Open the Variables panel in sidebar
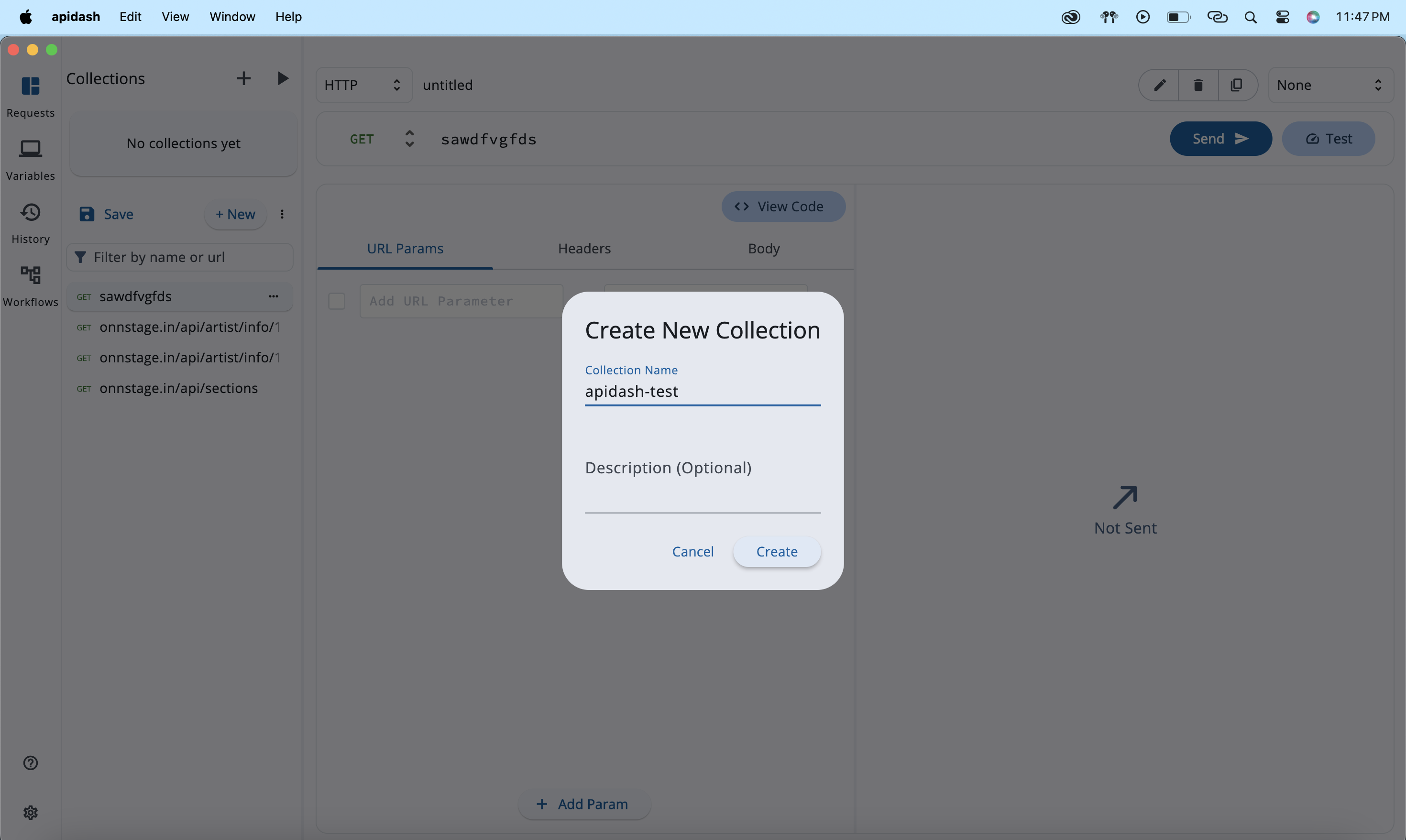 point(31,159)
